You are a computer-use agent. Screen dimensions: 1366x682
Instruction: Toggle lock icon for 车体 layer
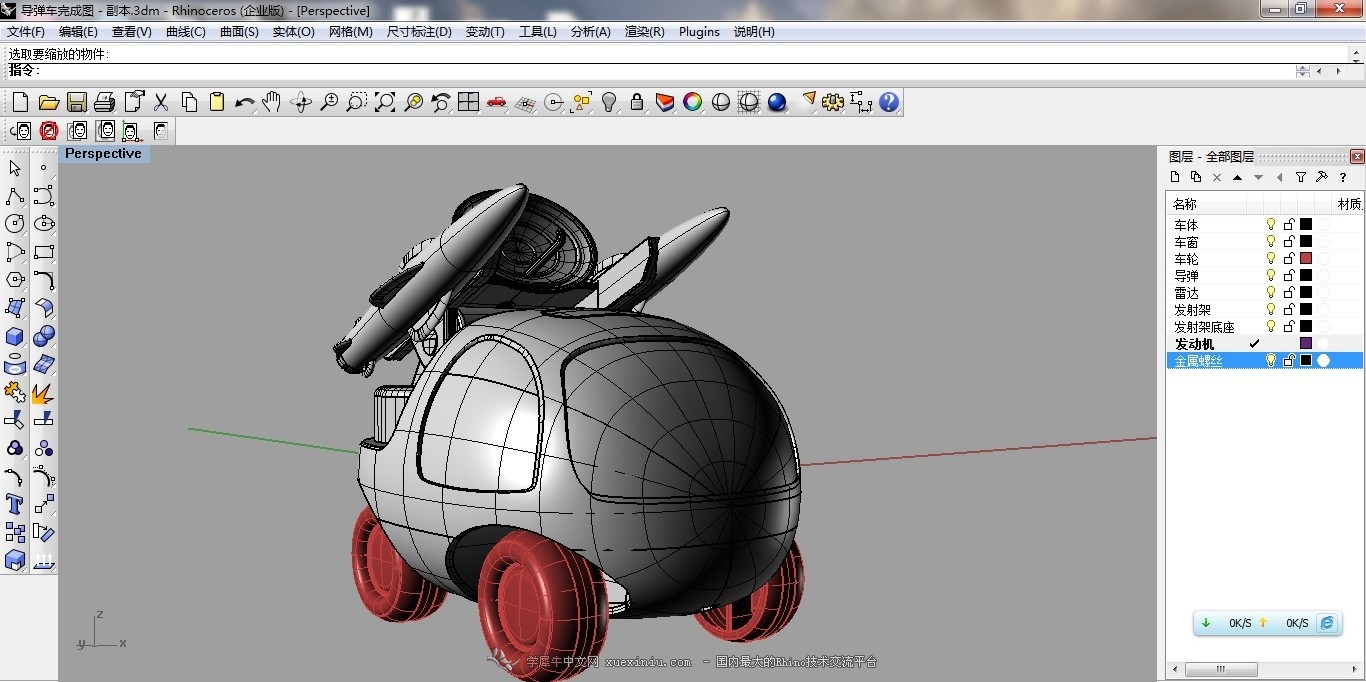point(1289,225)
